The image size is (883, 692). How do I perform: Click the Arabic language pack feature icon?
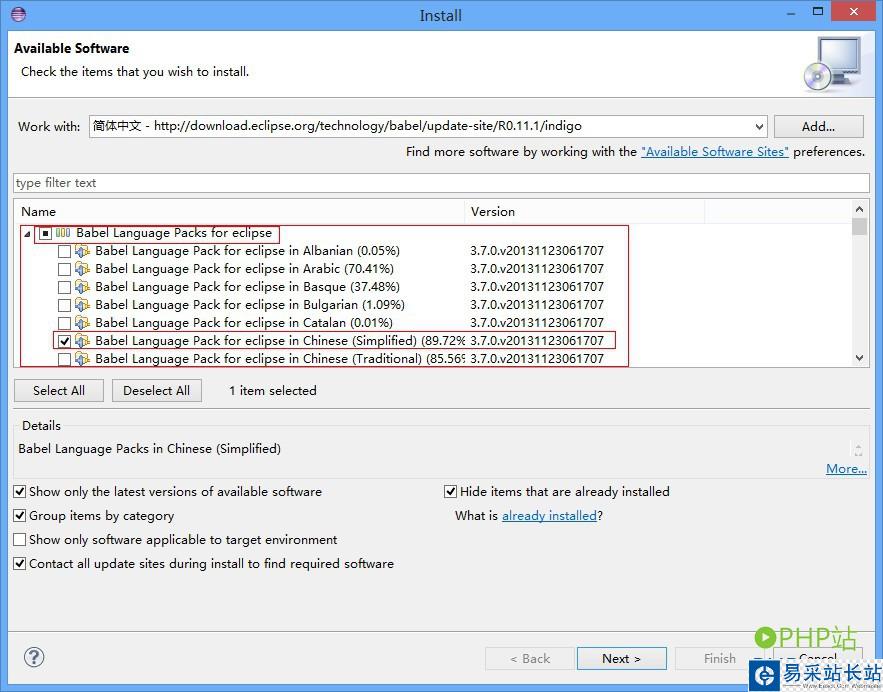click(83, 269)
